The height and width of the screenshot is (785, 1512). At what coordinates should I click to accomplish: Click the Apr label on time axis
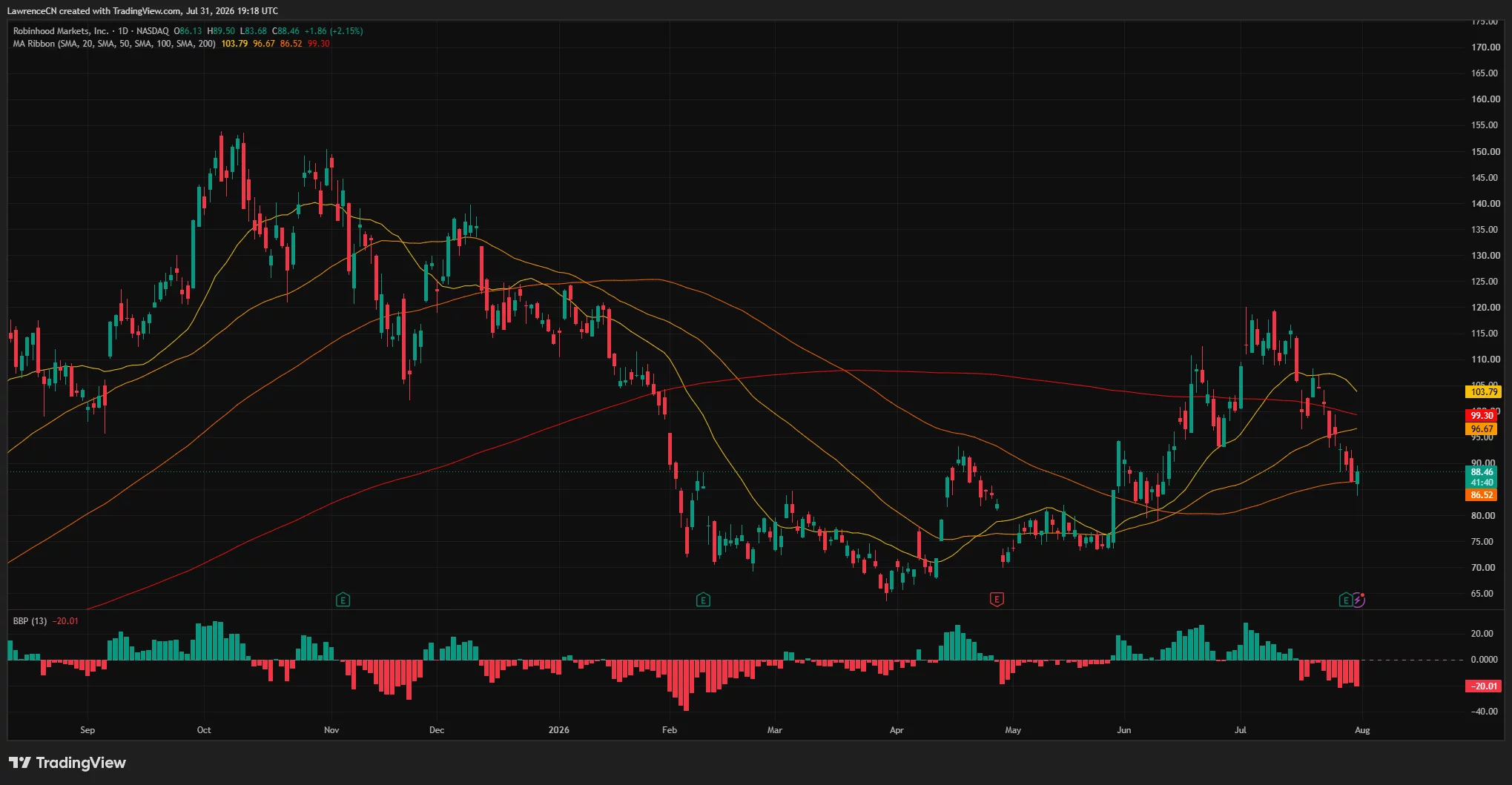pyautogui.click(x=897, y=730)
